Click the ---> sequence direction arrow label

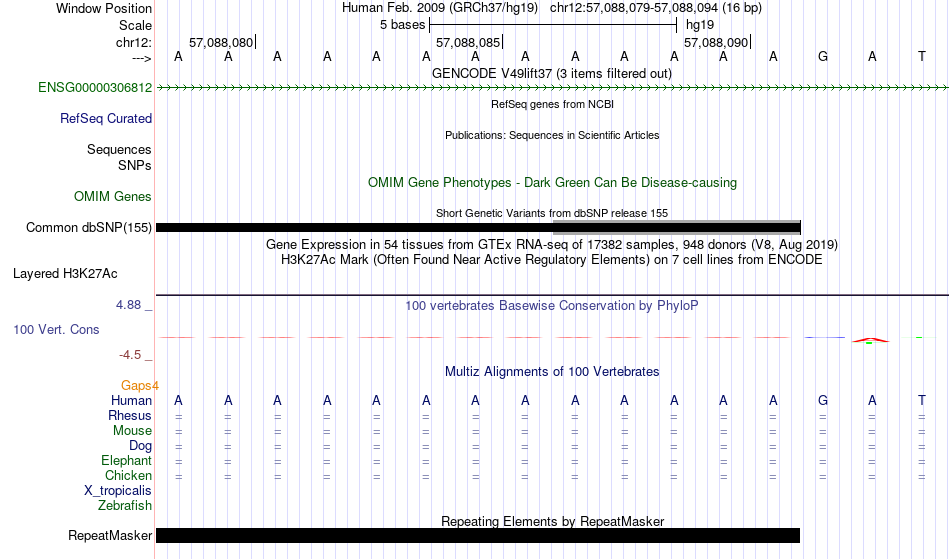[142, 58]
